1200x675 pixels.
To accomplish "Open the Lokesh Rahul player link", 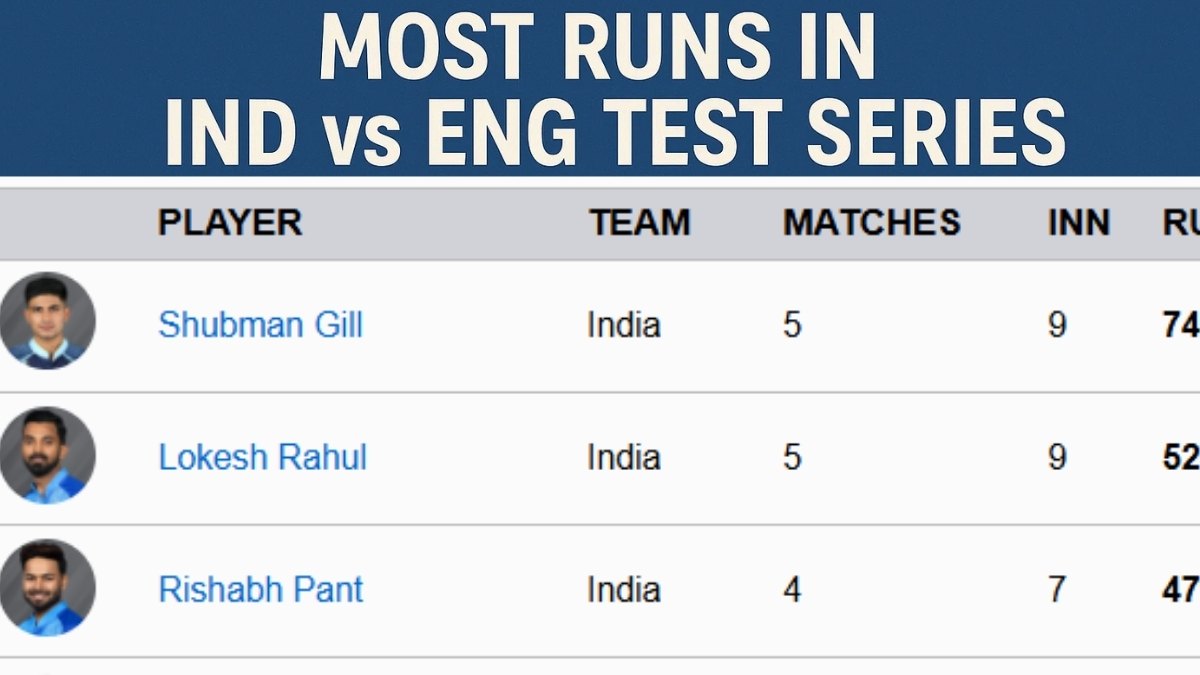I will click(x=262, y=457).
